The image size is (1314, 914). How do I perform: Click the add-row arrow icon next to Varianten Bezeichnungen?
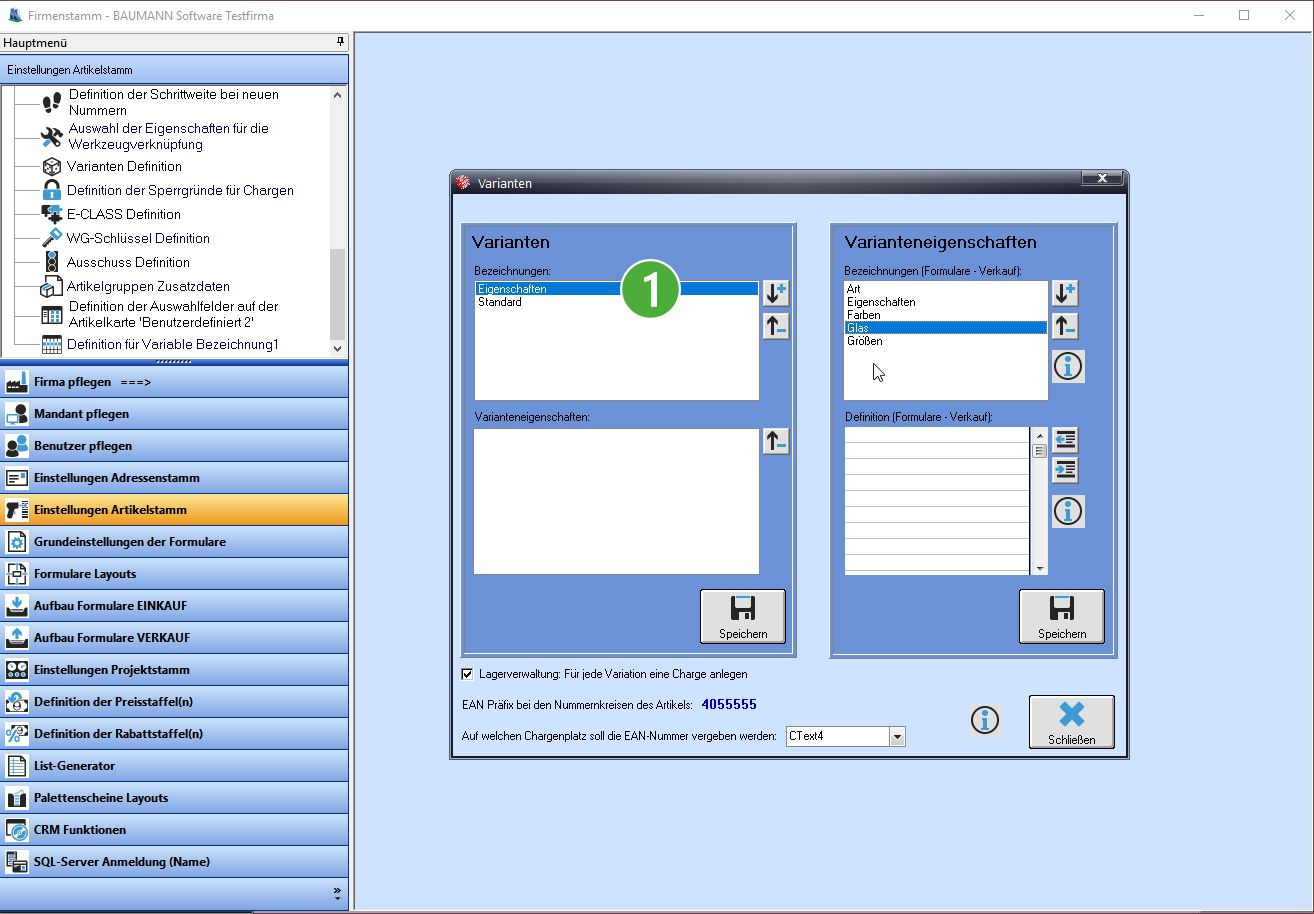coord(776,293)
